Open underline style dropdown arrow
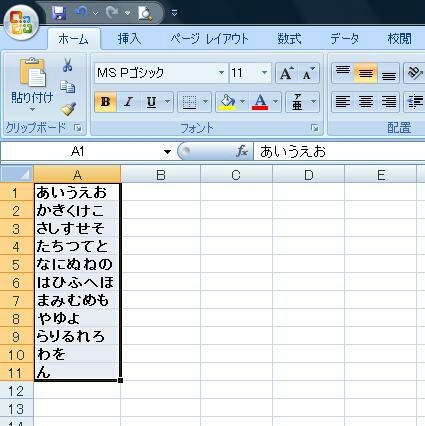This screenshot has width=425, height=426. pyautogui.click(x=168, y=102)
